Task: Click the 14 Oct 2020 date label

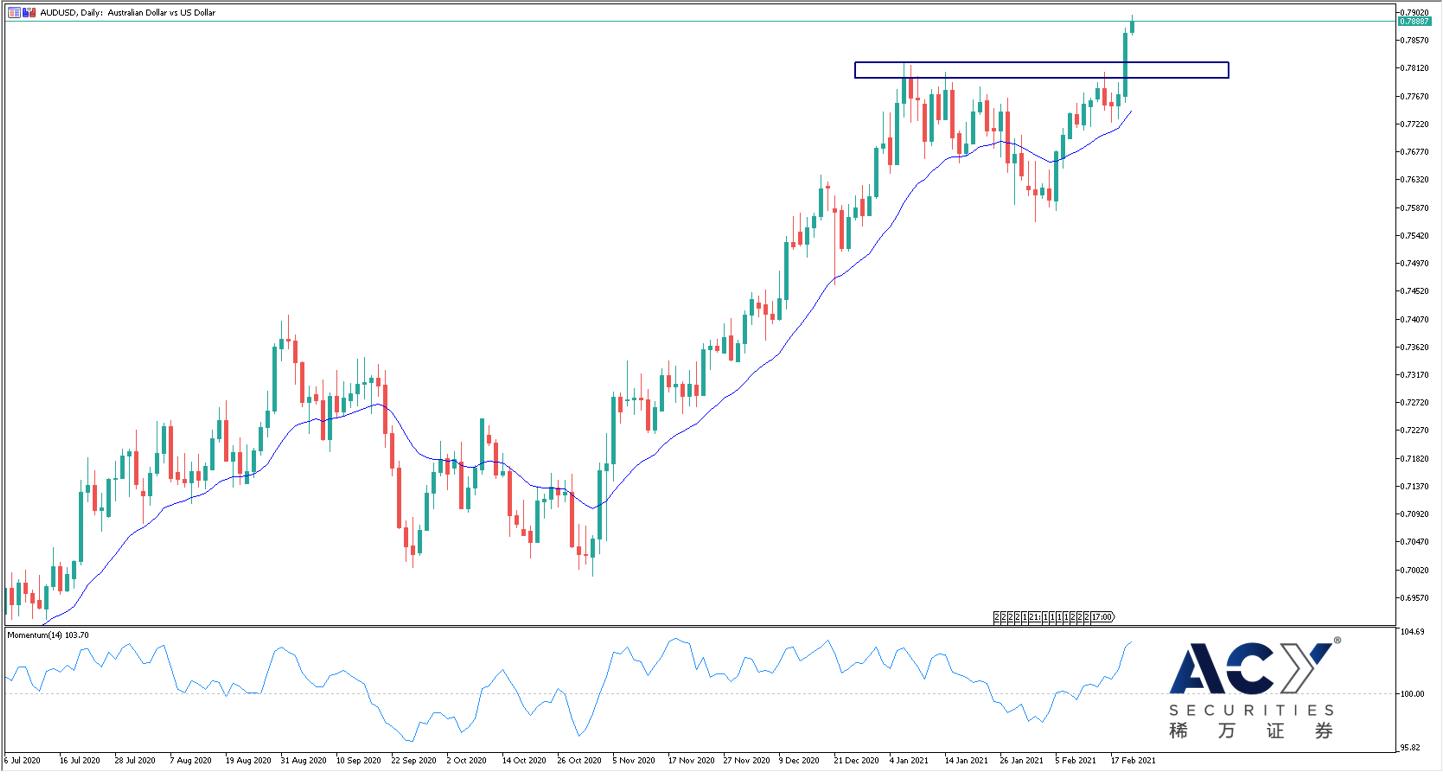Action: (x=525, y=760)
